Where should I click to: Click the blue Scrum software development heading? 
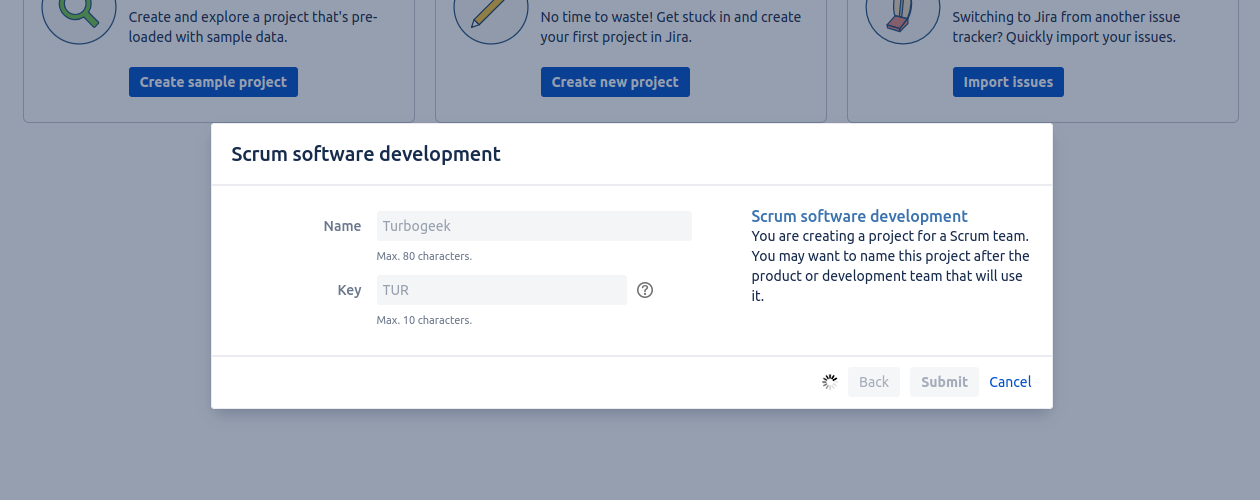click(859, 216)
